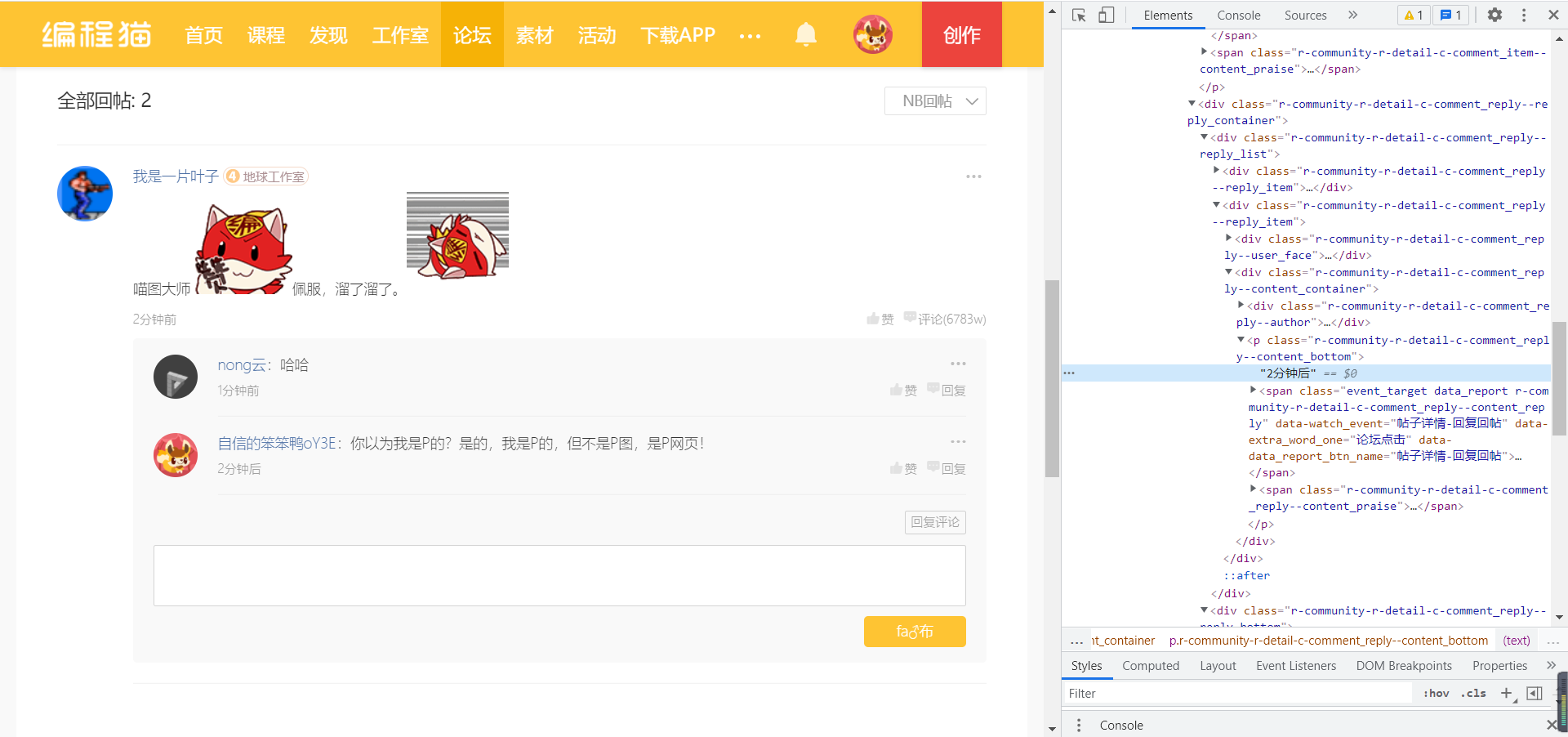Open options dots on 自信的笨笨鸭oY3E's reply
Viewport: 1568px width, 737px height.
[x=958, y=442]
